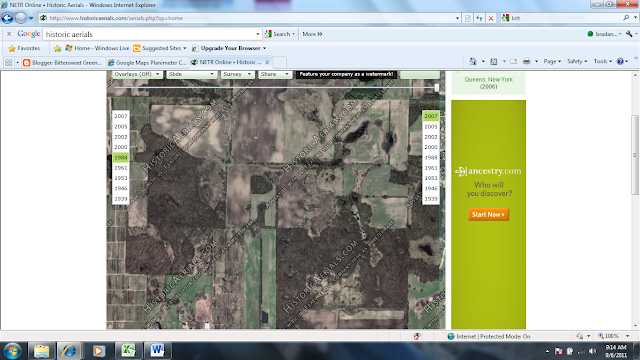Click the browser Back arrow button
This screenshot has height=360, width=640.
click(7, 18)
